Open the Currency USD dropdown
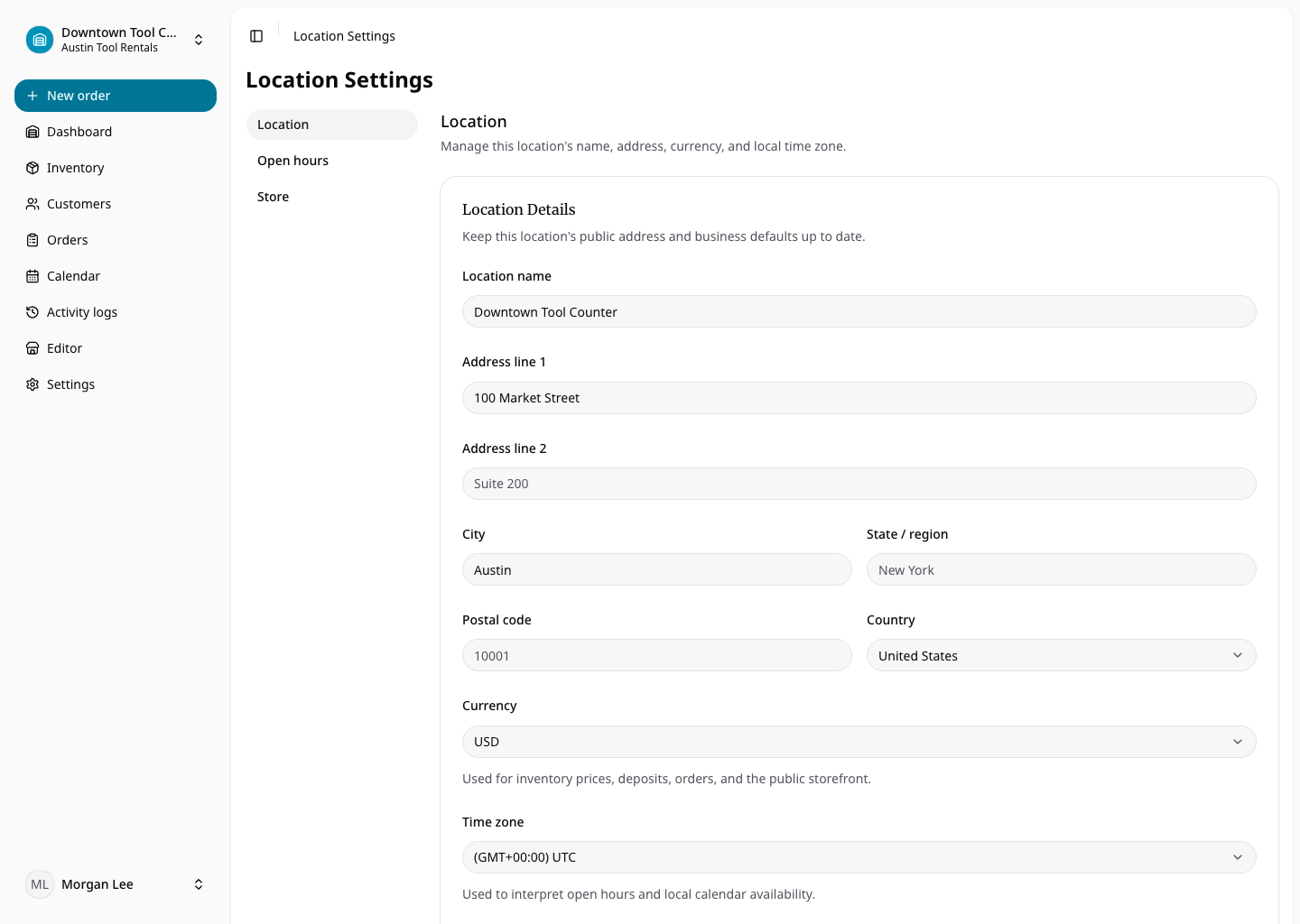Screen dimensions: 1300x924 (x=859, y=742)
